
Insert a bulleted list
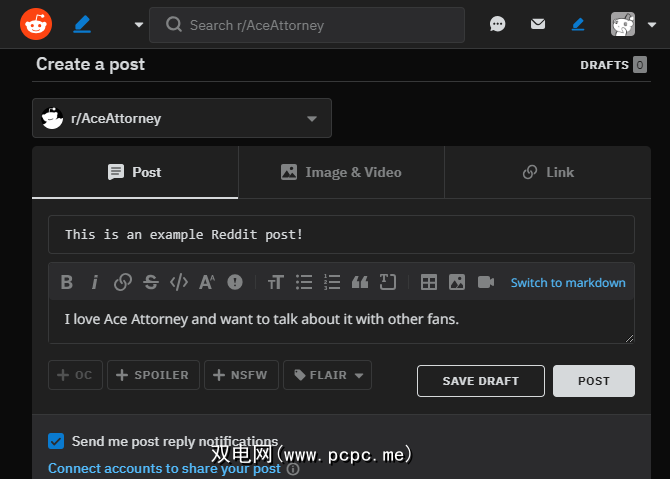(304, 282)
